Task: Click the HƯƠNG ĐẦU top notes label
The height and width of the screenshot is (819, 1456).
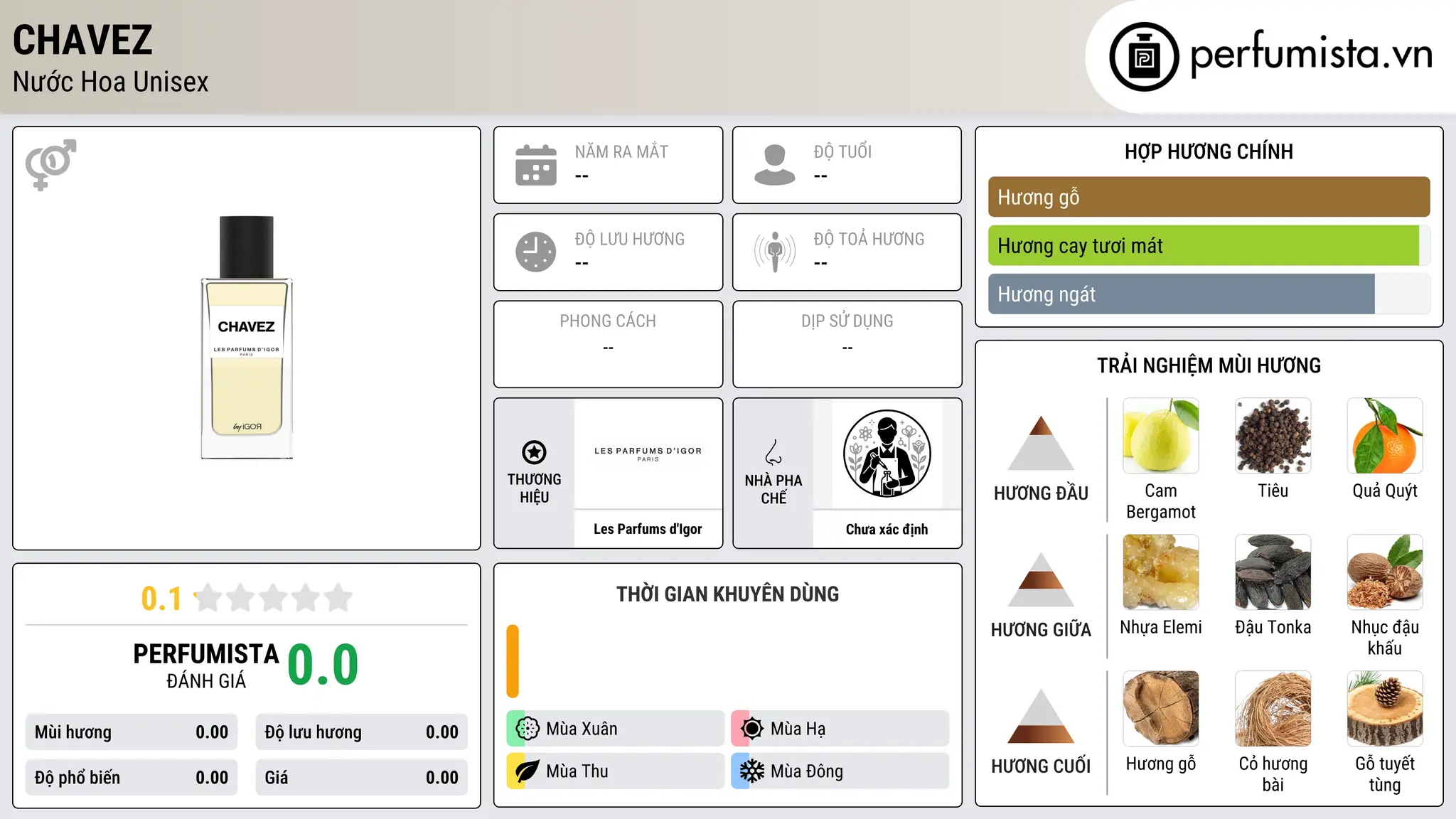Action: tap(1041, 493)
